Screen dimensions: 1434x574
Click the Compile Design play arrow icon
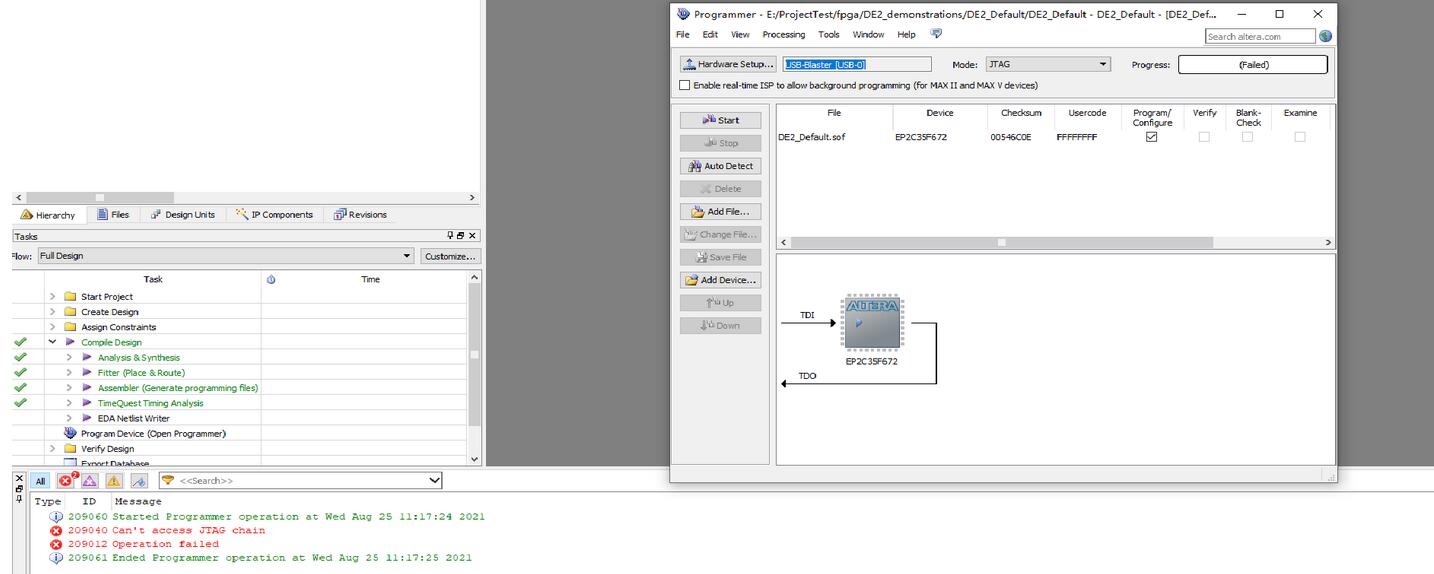(x=71, y=342)
